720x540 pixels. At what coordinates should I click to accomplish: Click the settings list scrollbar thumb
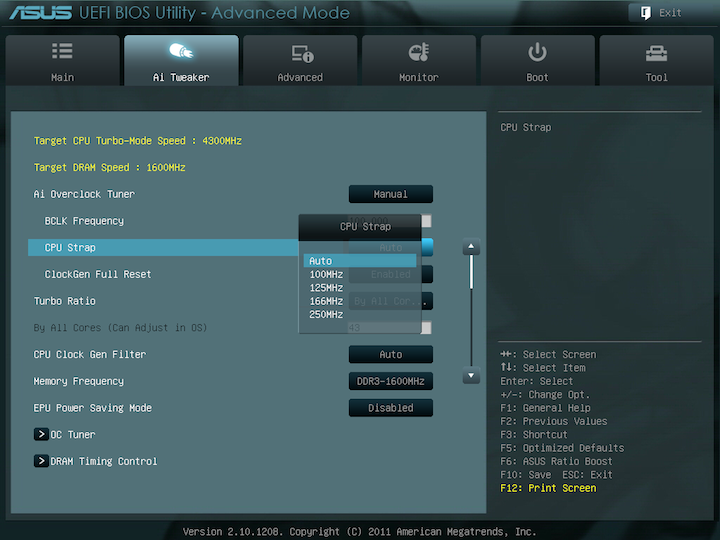(471, 272)
